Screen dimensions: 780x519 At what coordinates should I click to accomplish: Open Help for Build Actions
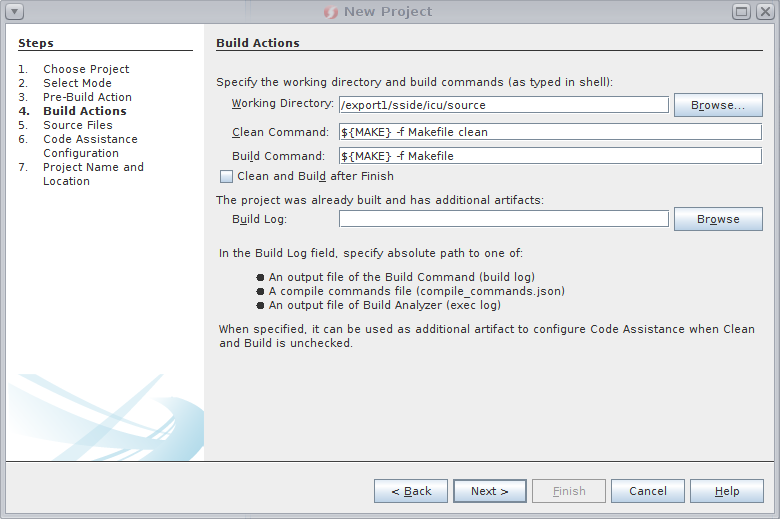(x=727, y=491)
